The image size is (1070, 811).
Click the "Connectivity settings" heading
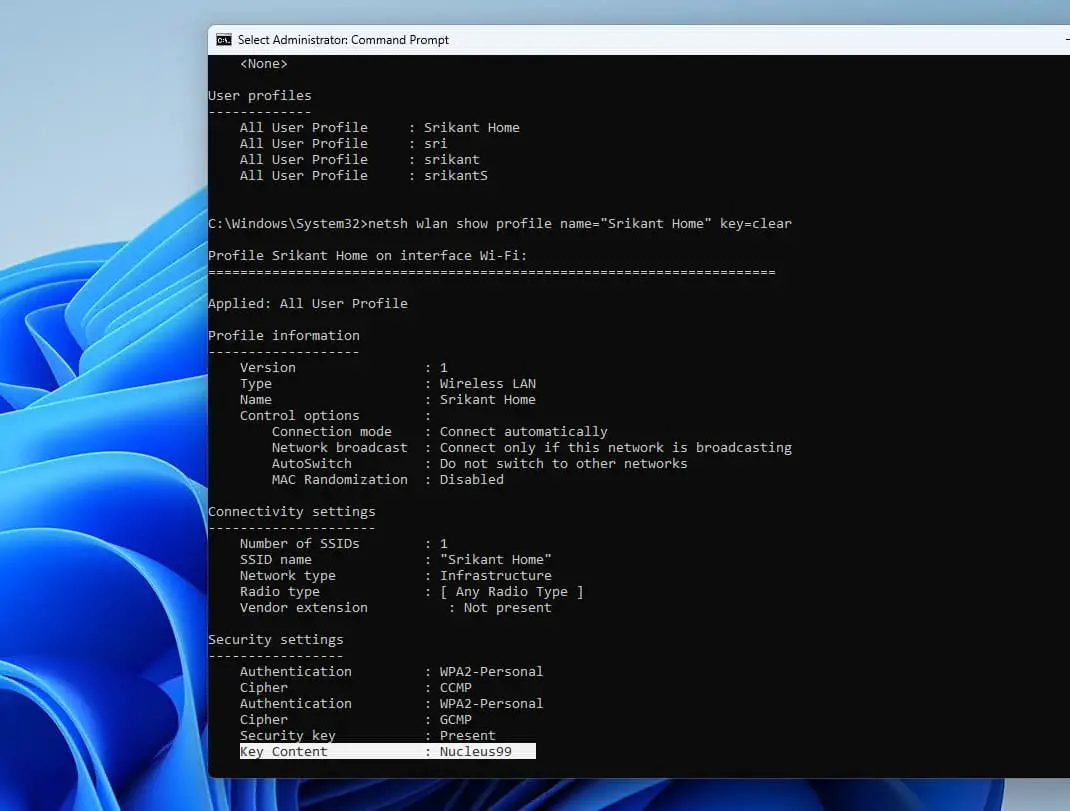click(291, 511)
